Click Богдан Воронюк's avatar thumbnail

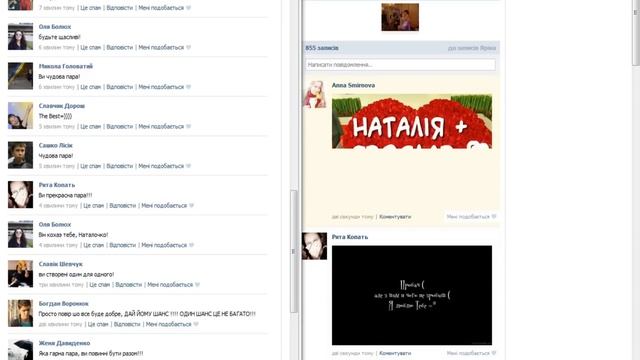coord(20,313)
